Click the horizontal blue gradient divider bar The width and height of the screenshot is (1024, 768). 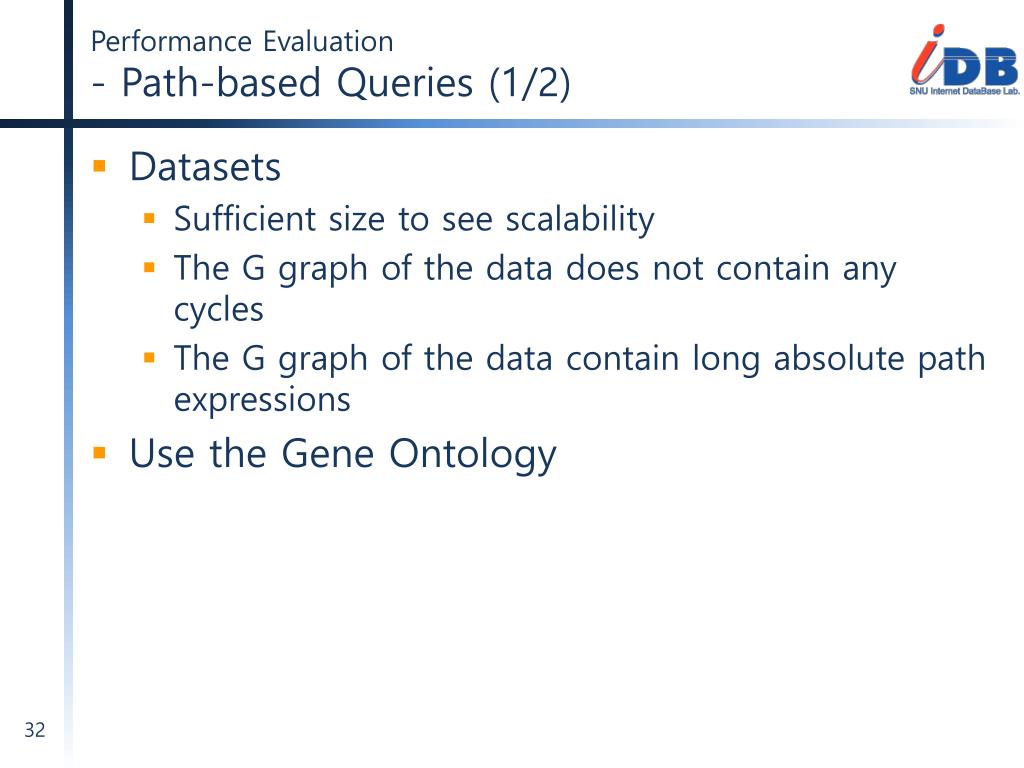coord(512,123)
